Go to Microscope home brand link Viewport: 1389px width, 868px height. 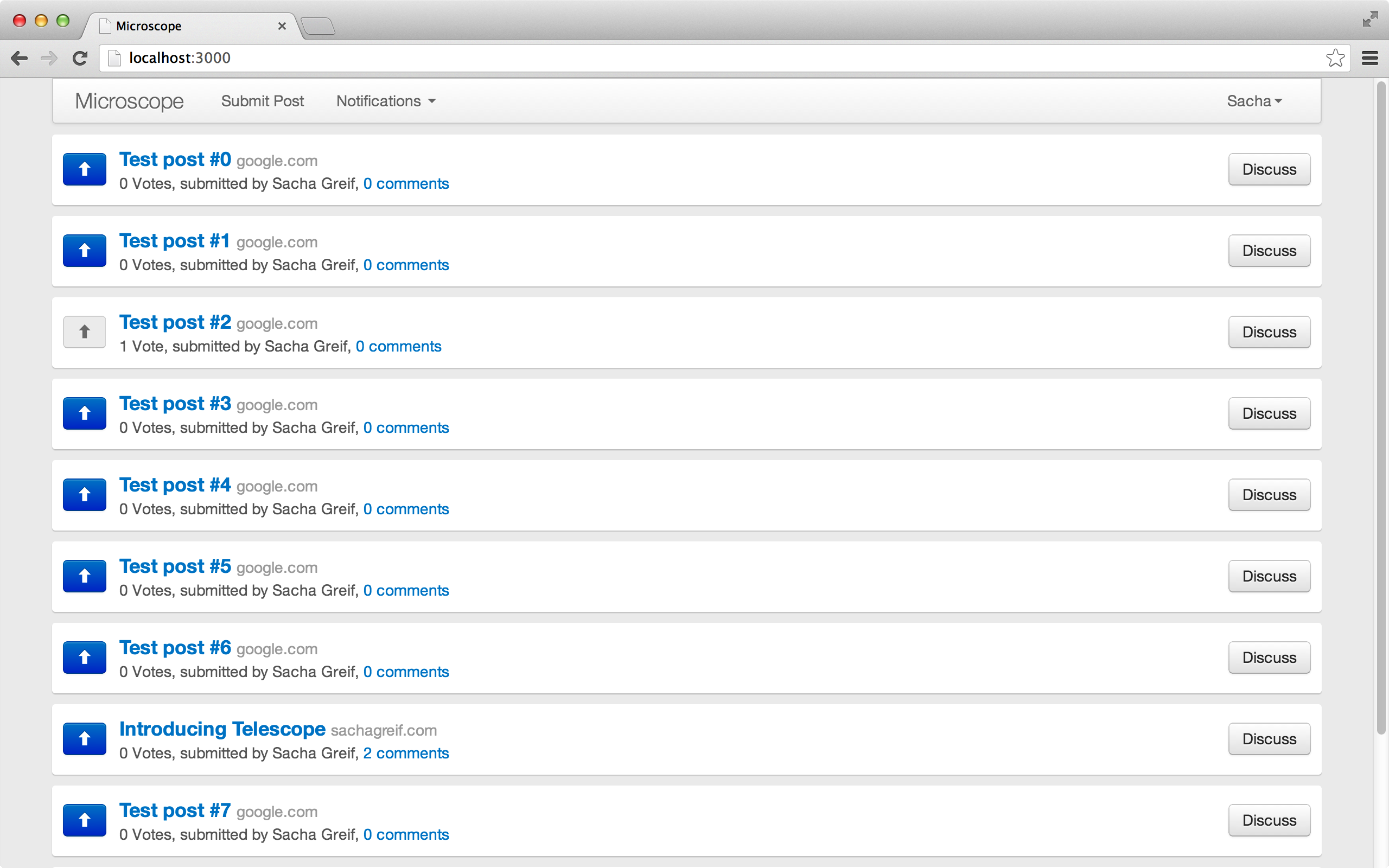pos(129,101)
